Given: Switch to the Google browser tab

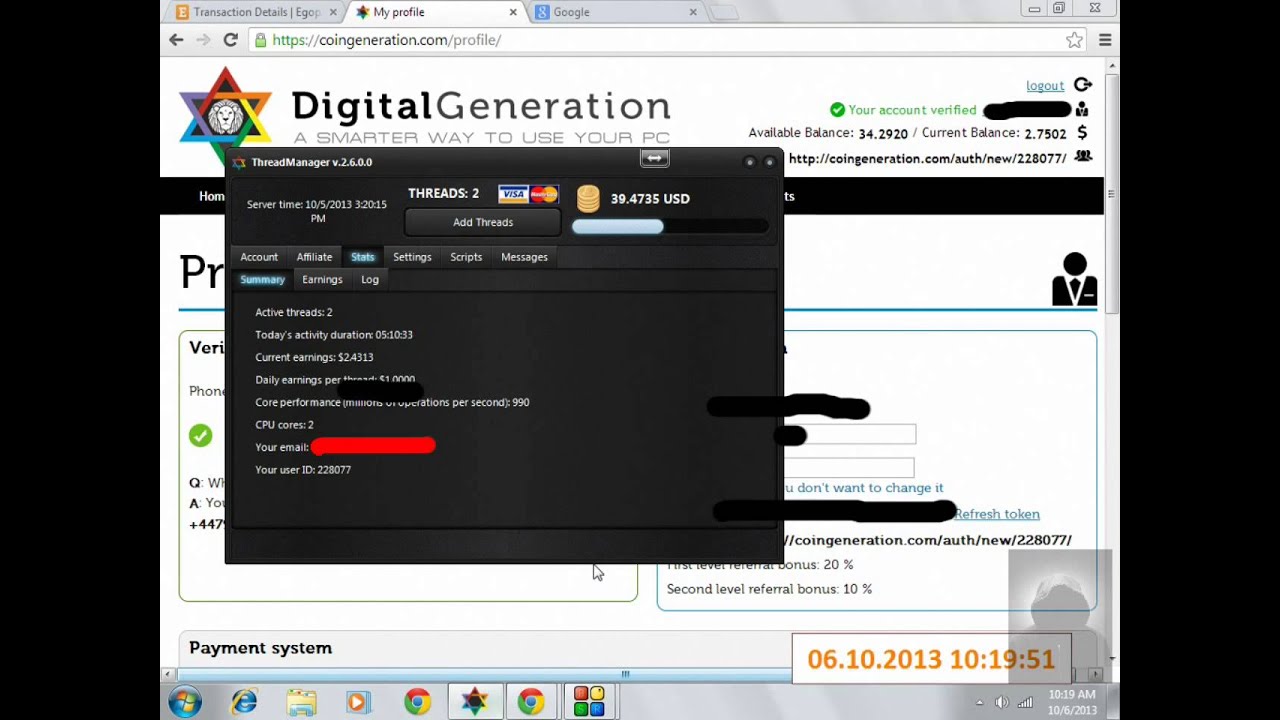Looking at the screenshot, I should [x=616, y=12].
